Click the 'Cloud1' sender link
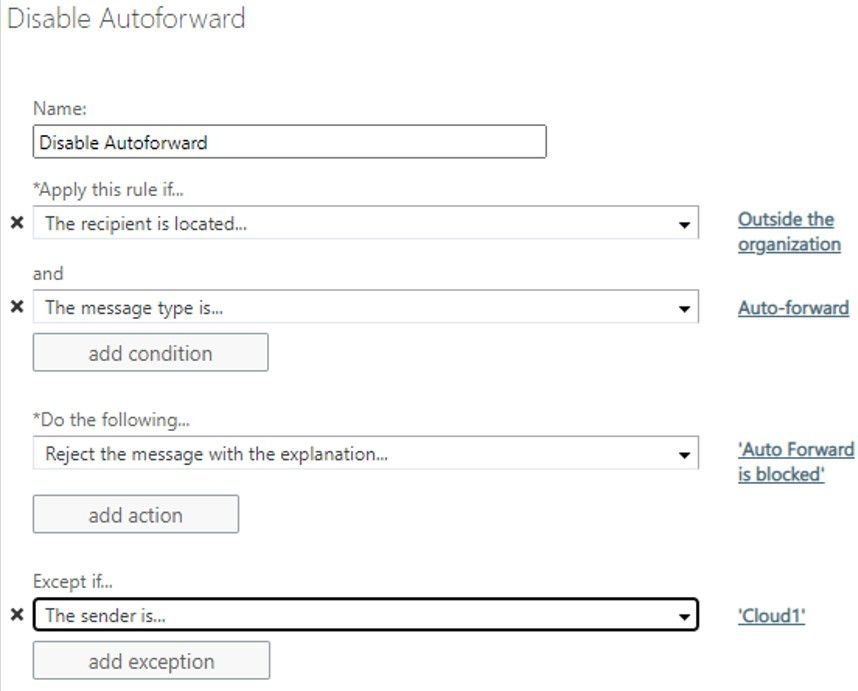The height and width of the screenshot is (691, 858). pyautogui.click(x=771, y=616)
